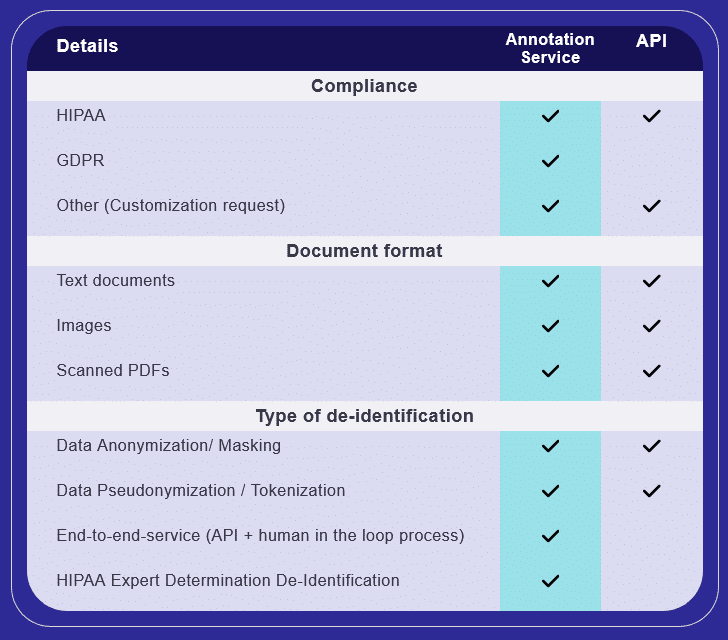Screen dimensions: 728x640
Task: Select the Type of de-identification heading
Action: [x=364, y=416]
